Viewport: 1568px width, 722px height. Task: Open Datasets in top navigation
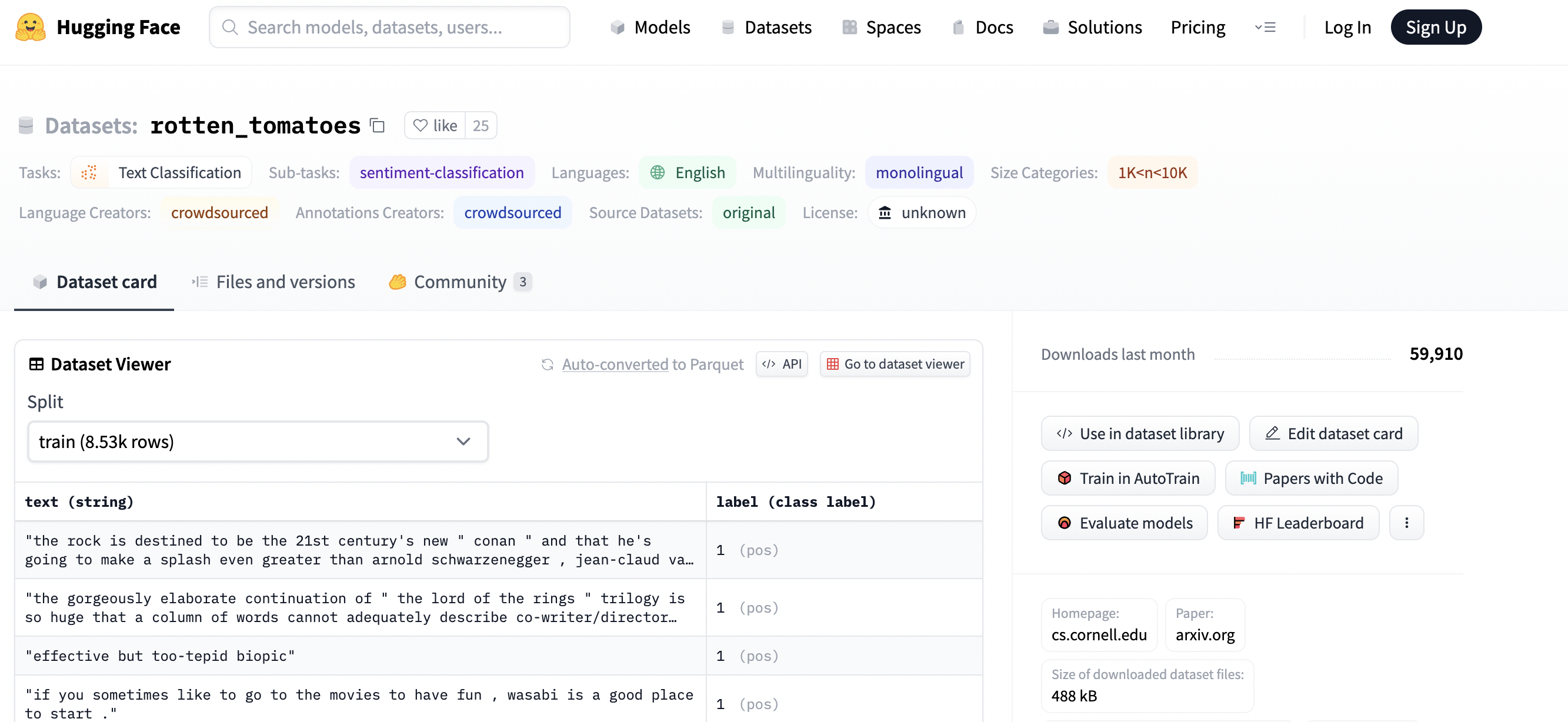point(766,28)
